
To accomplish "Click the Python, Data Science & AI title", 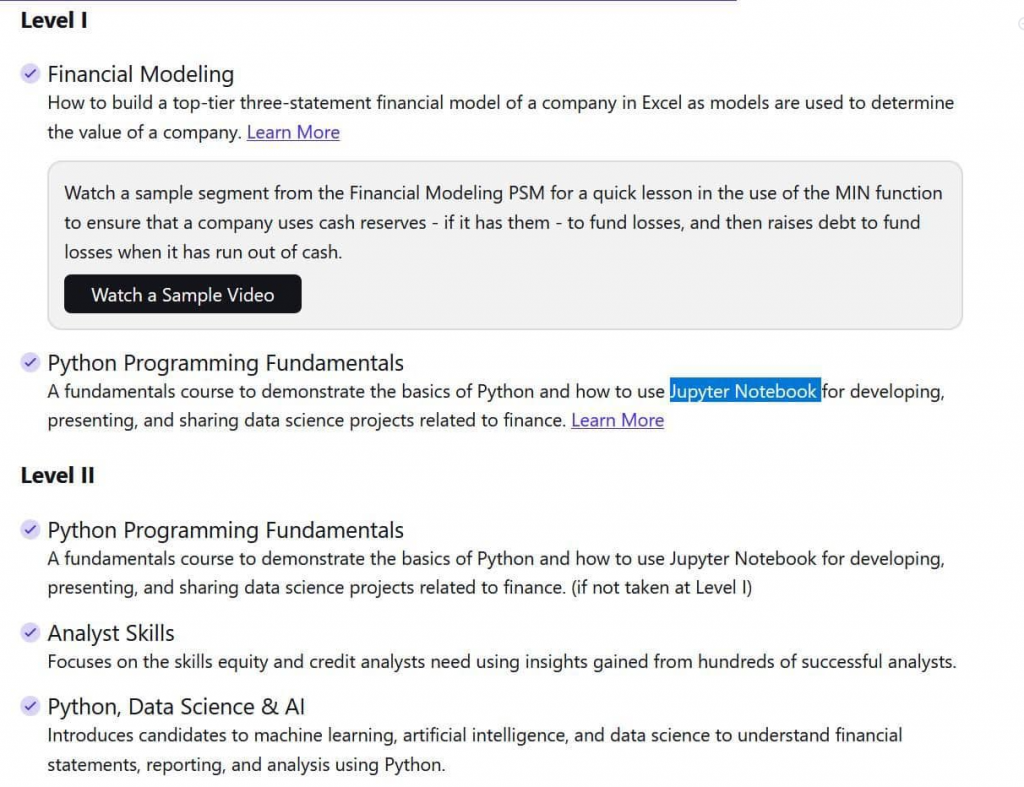I will [176, 707].
